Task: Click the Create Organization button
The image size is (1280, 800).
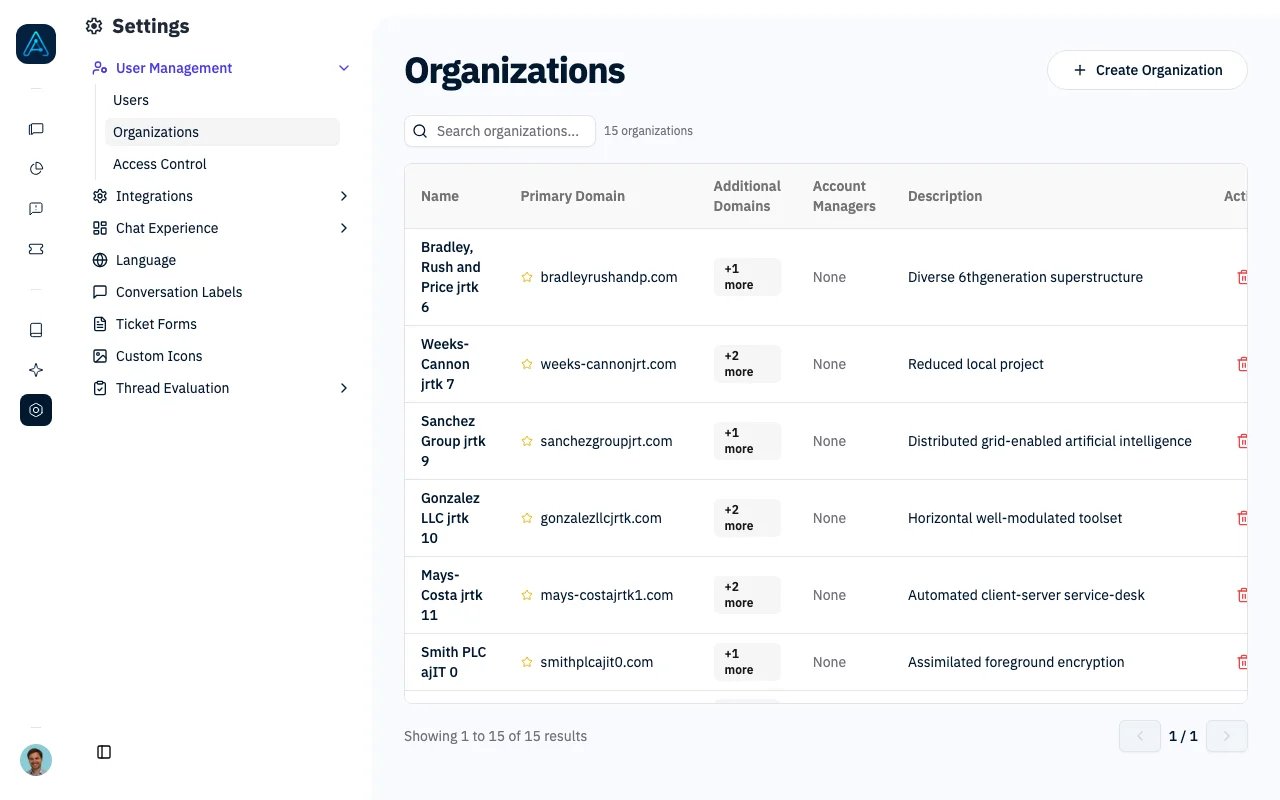Action: 1147,70
